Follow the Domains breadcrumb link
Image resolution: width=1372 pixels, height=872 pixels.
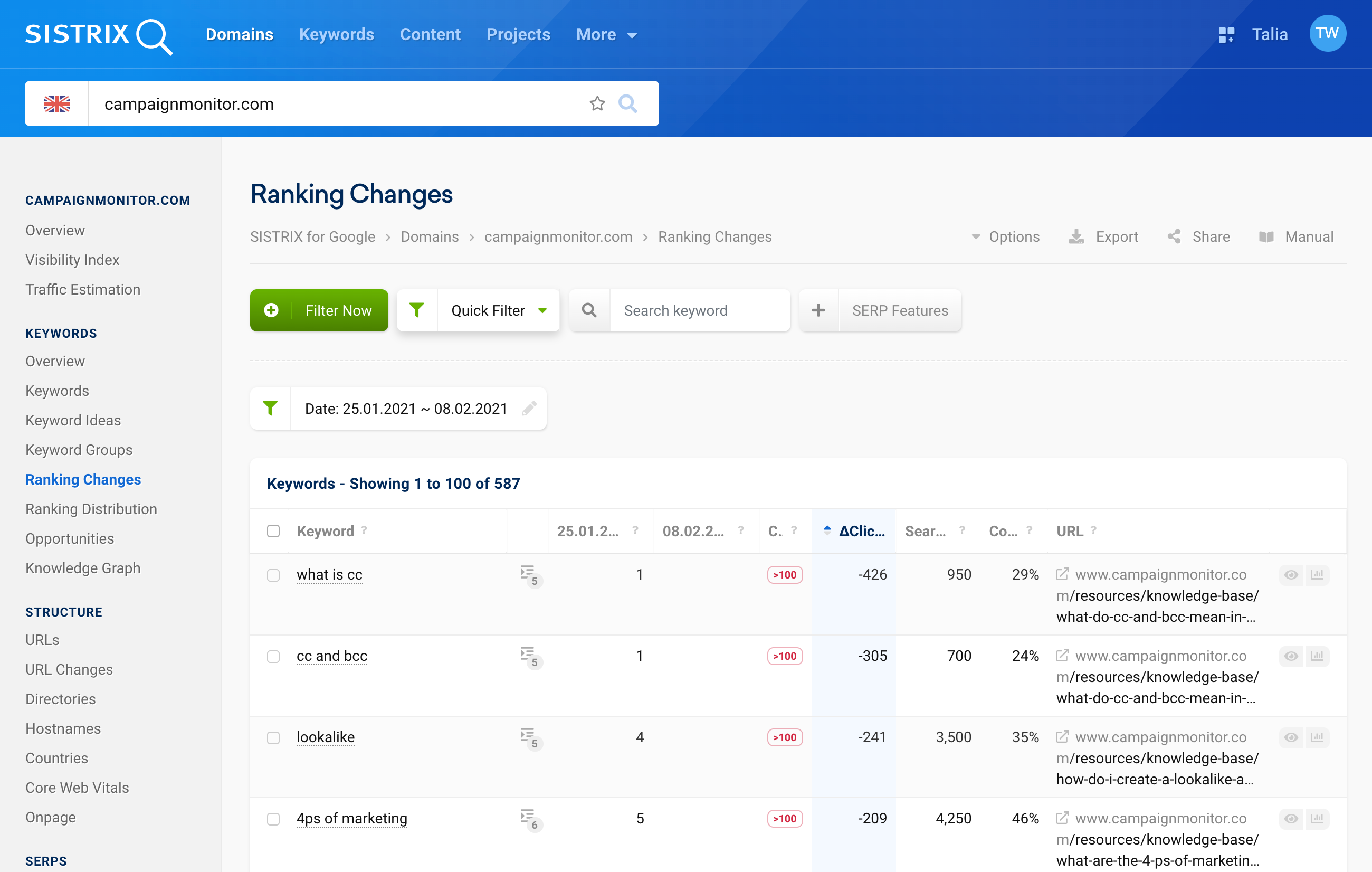pos(430,236)
